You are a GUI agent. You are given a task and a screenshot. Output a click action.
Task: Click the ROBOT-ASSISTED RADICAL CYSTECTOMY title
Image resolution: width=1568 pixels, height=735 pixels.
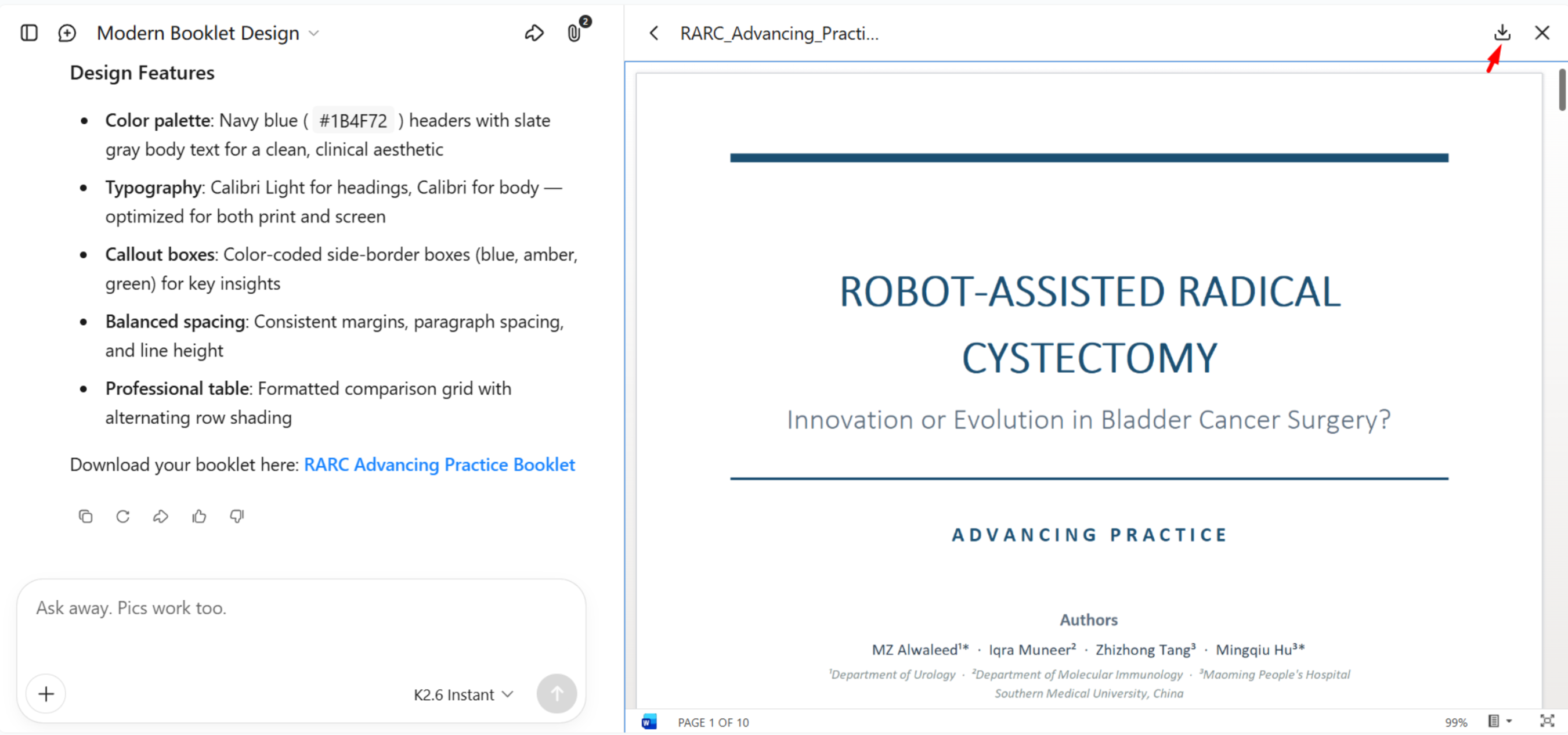[1089, 325]
